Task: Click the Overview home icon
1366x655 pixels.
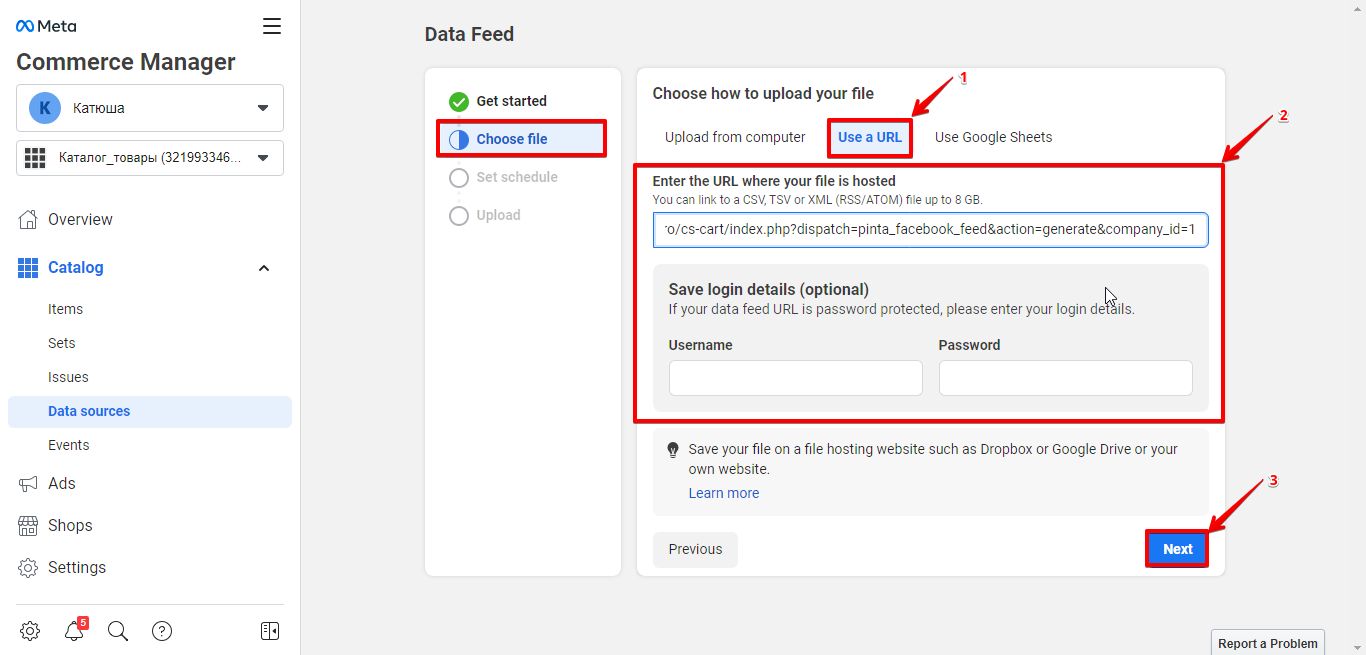Action: 29,219
